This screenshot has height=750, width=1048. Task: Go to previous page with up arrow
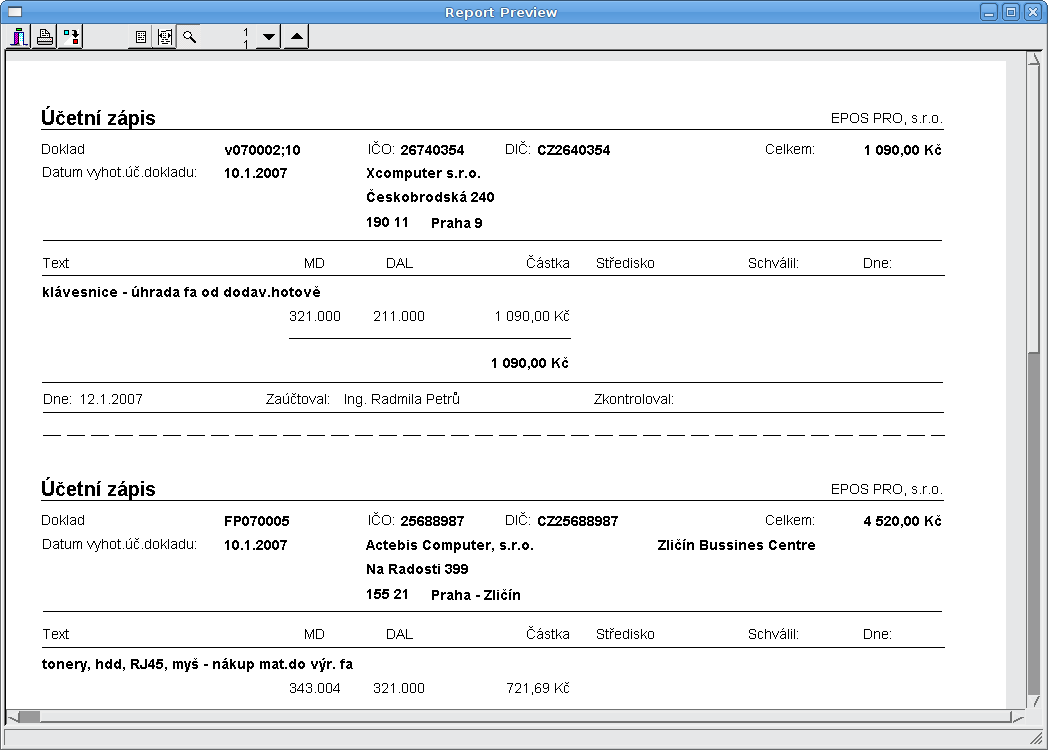[x=296, y=38]
